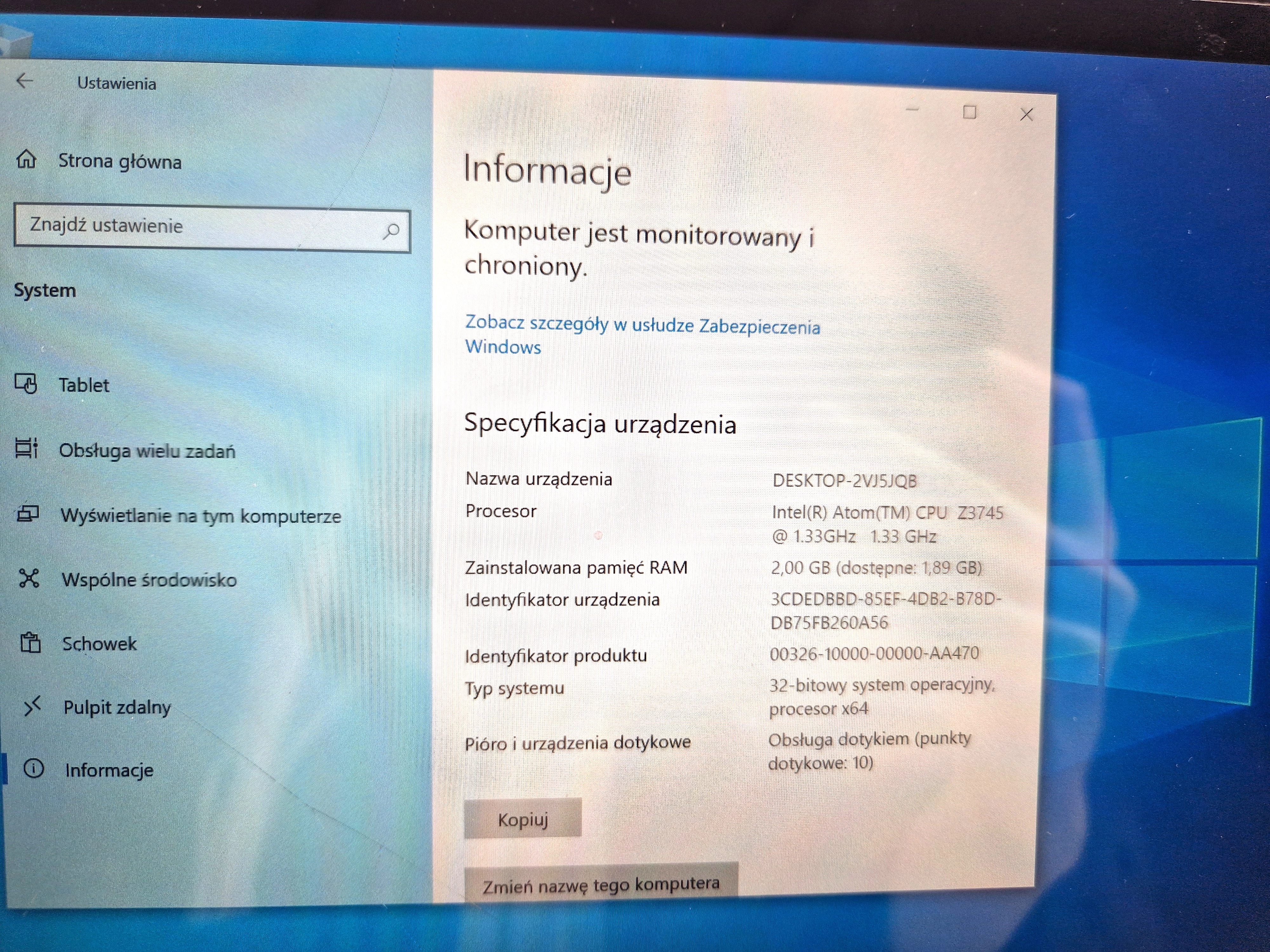The image size is (1270, 952).
Task: Open the Schowek settings page
Action: point(99,644)
